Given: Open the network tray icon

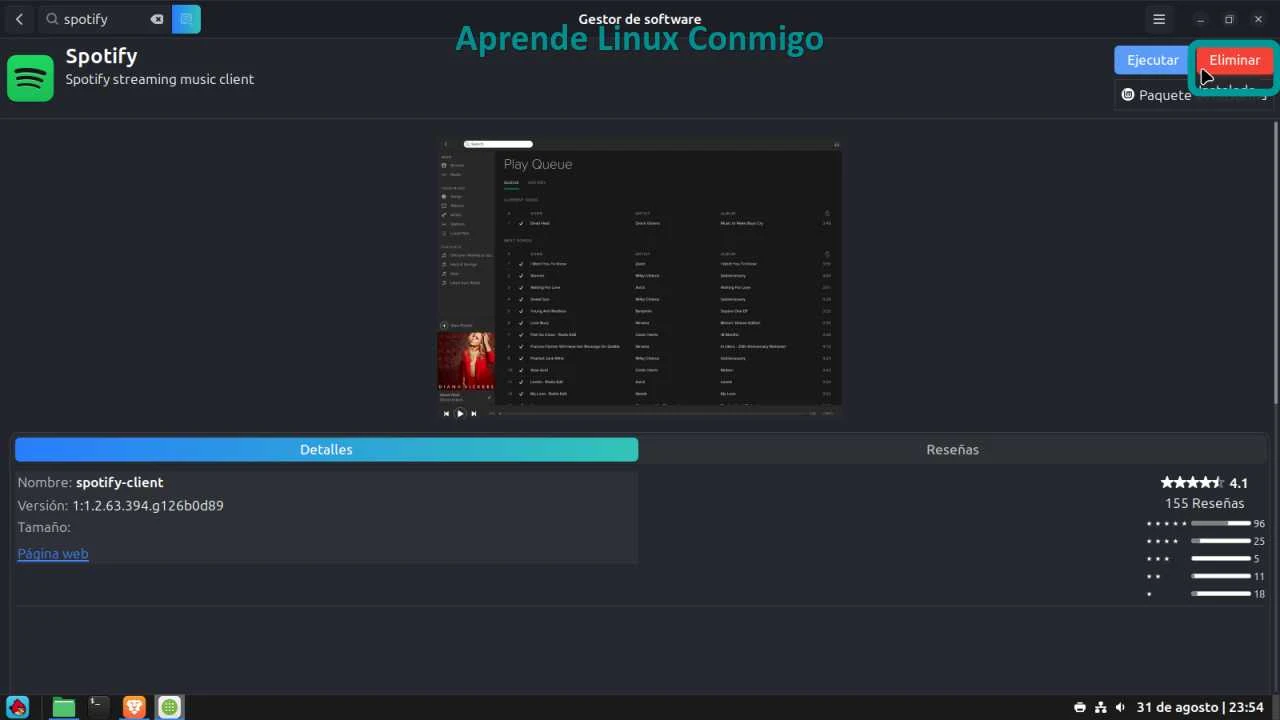Looking at the screenshot, I should coord(1101,708).
